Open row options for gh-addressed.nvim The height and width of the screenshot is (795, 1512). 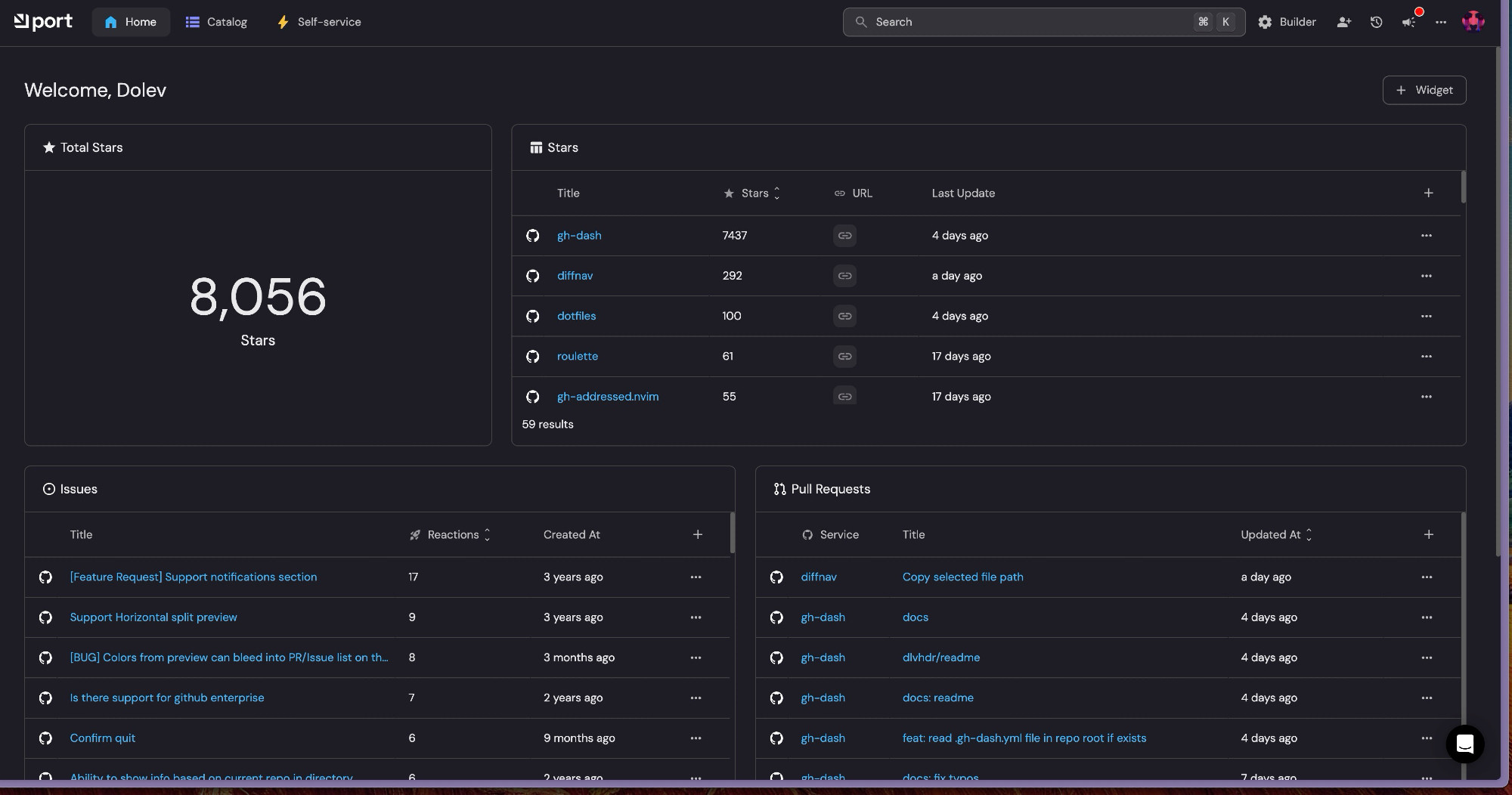tap(1426, 397)
